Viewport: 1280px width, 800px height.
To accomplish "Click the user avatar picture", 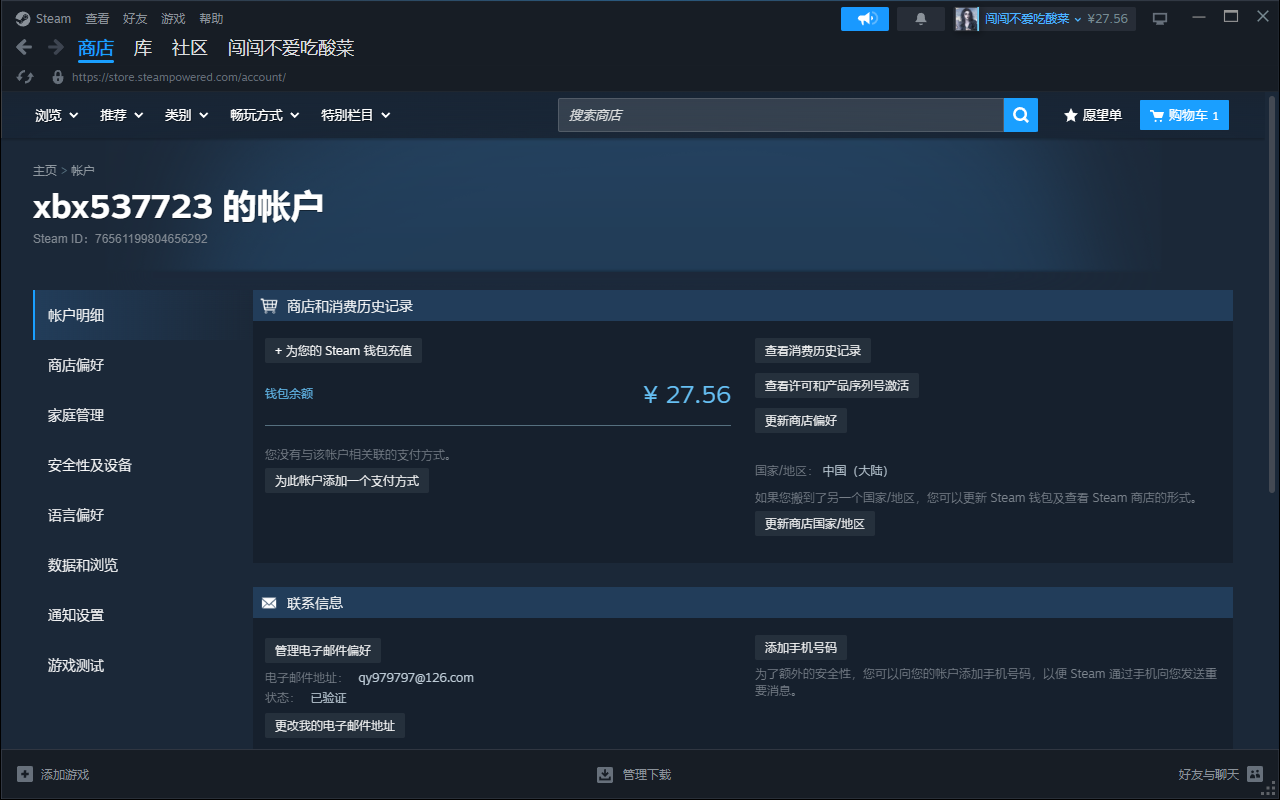I will (967, 19).
